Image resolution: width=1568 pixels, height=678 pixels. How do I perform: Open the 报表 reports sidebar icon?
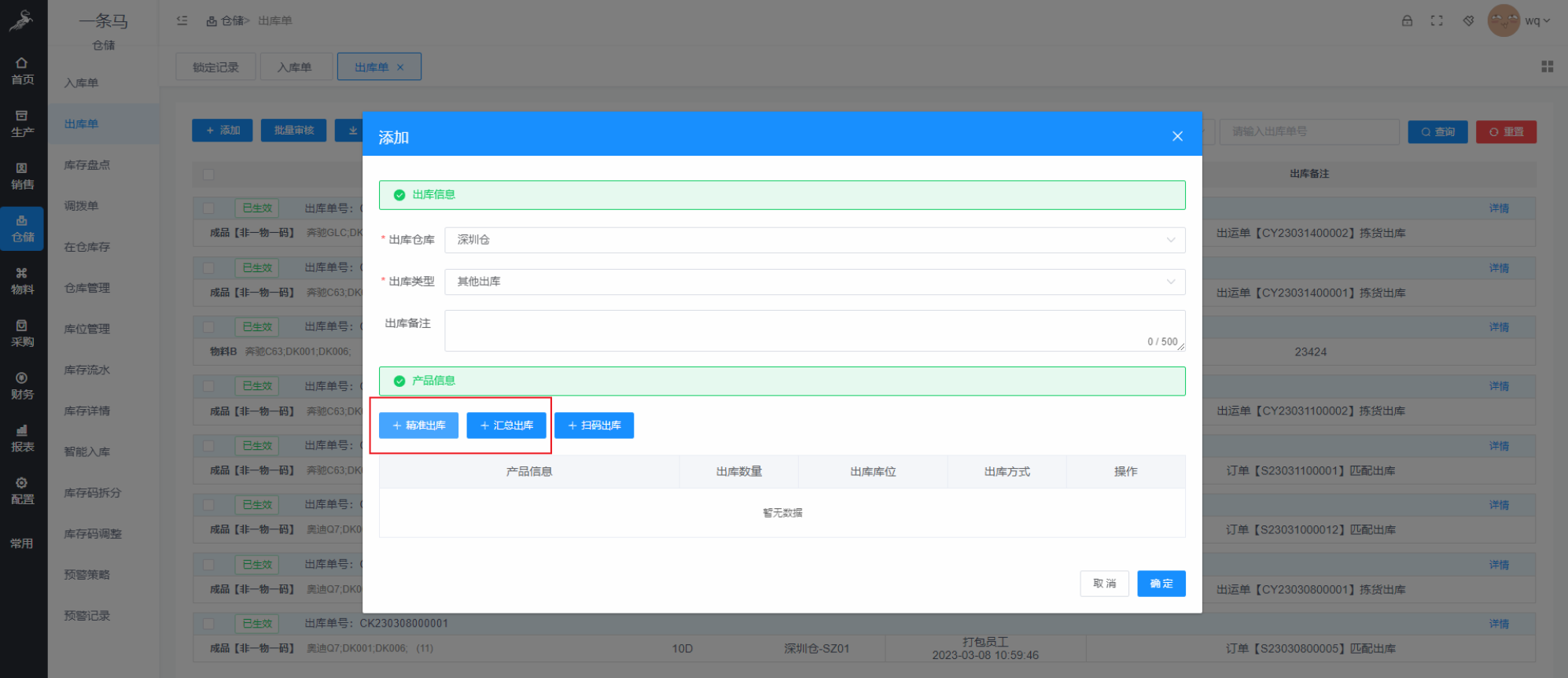pyautogui.click(x=22, y=439)
